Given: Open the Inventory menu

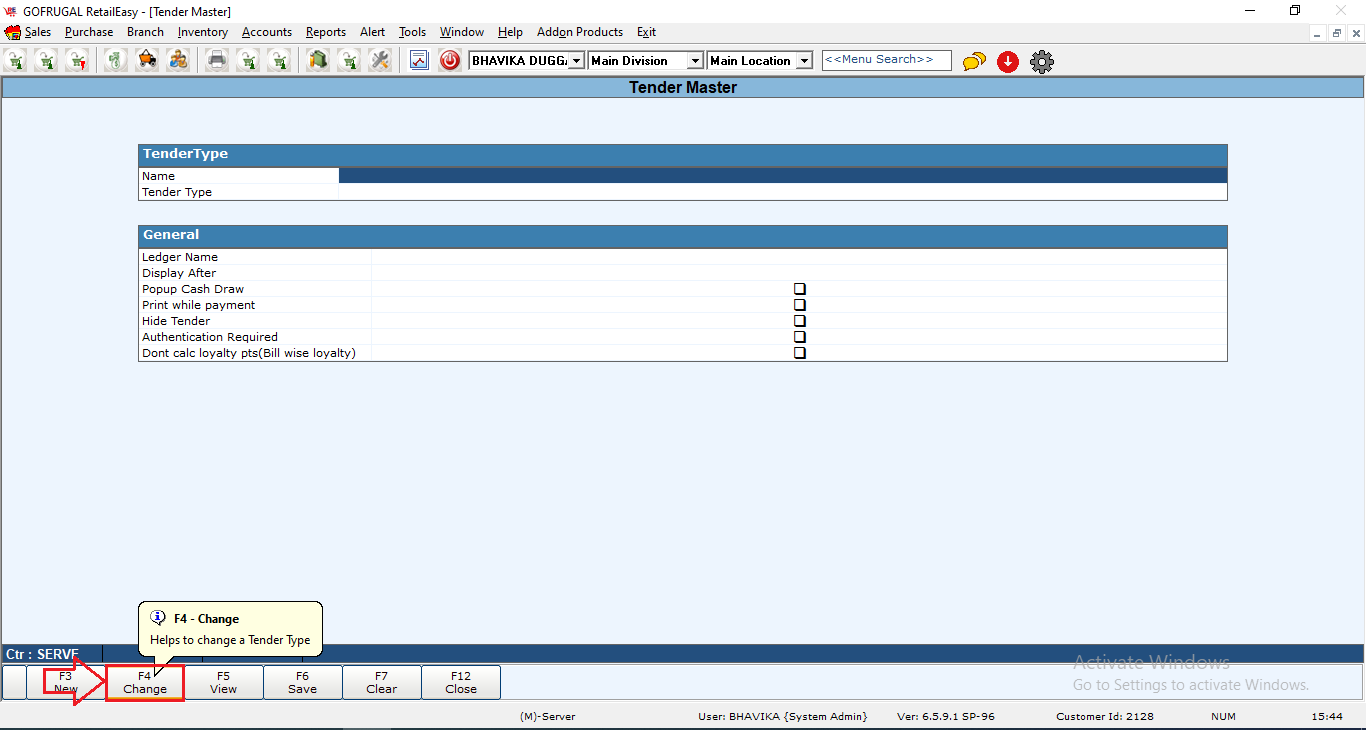Looking at the screenshot, I should tap(203, 32).
